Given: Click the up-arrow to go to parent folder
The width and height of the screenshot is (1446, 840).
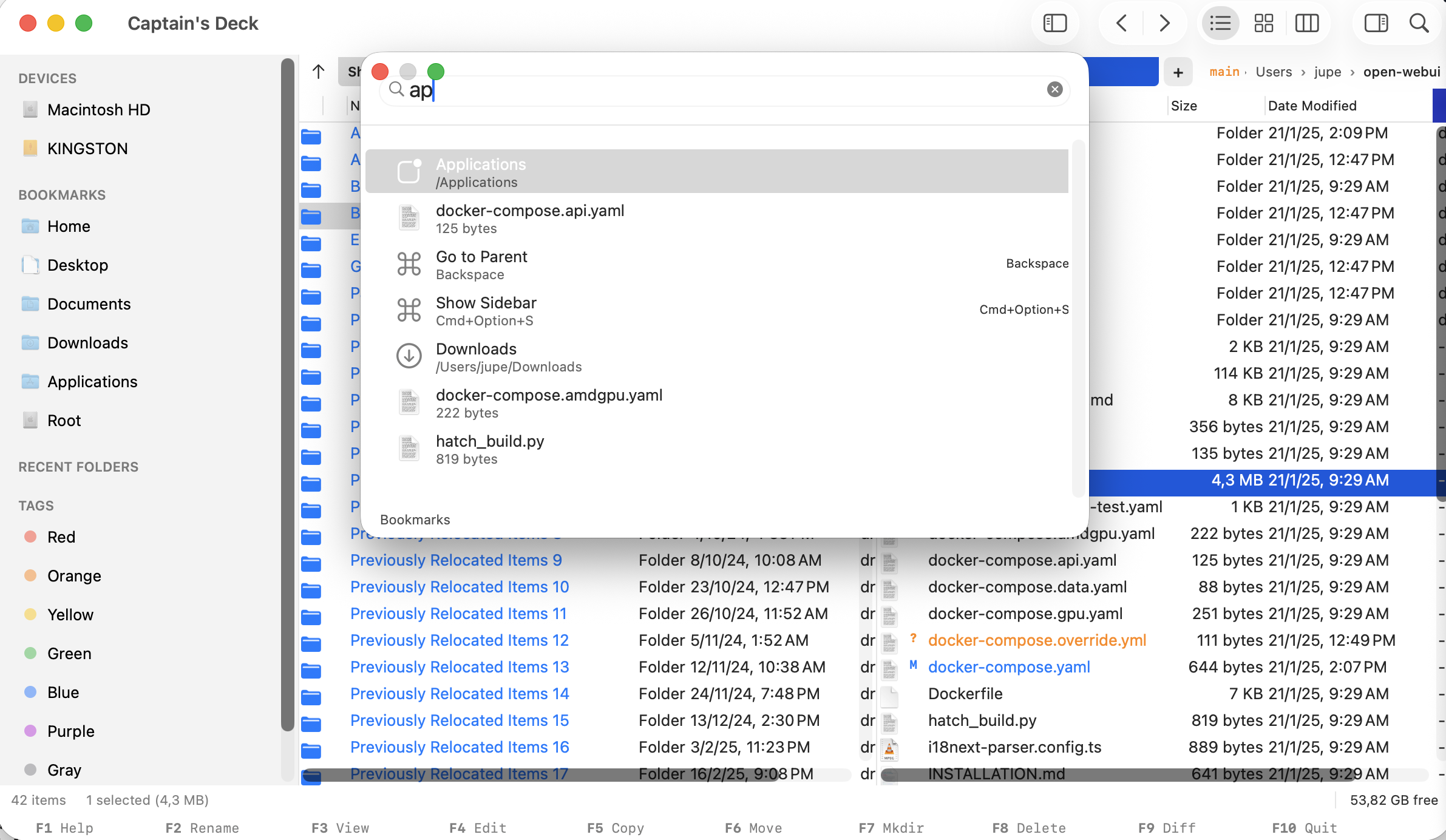Looking at the screenshot, I should [x=318, y=72].
